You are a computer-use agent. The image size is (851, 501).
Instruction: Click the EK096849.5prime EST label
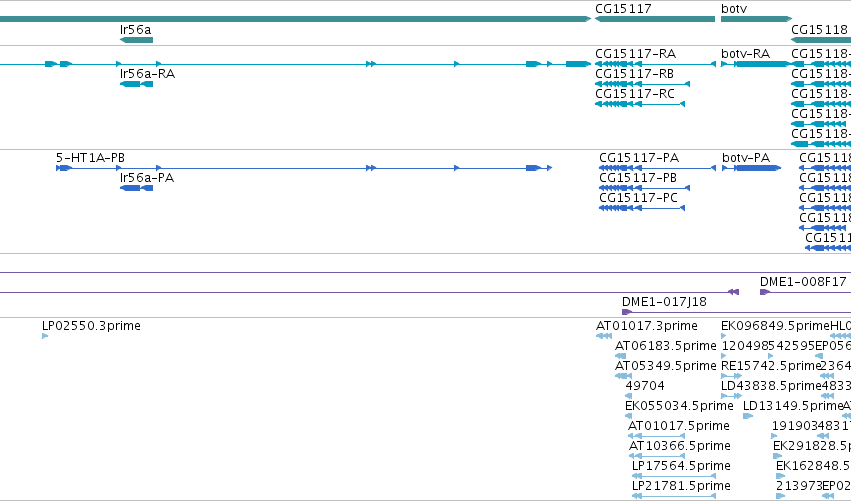point(775,326)
